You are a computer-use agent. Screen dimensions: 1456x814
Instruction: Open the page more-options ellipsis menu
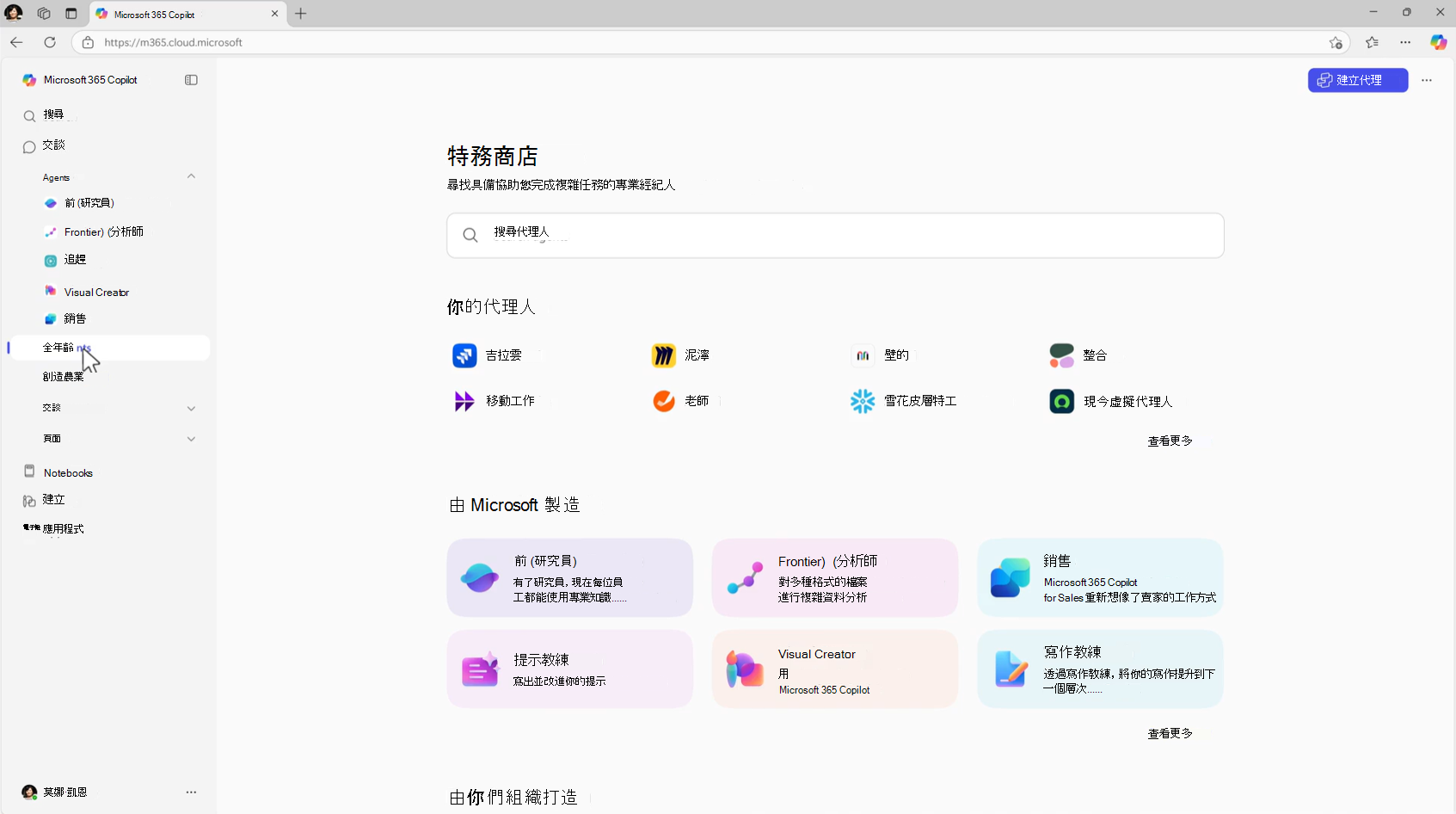1427,80
